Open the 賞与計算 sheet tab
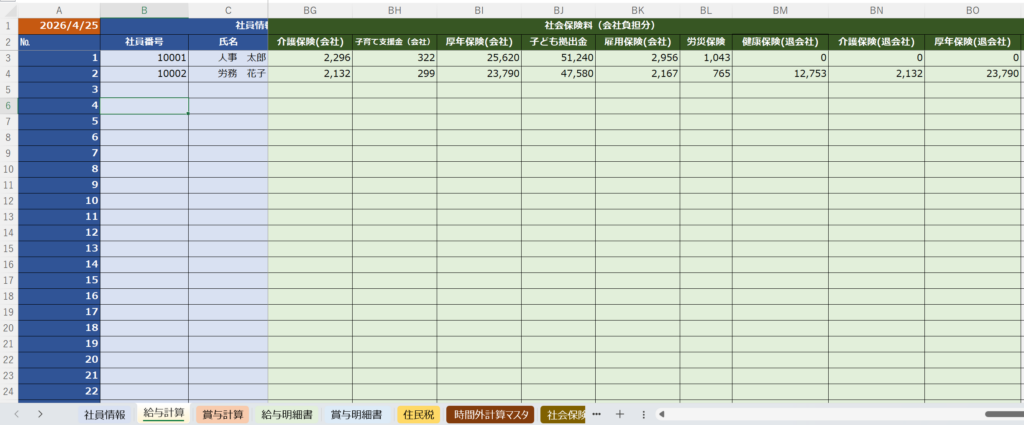This screenshot has width=1024, height=425. tap(222, 414)
